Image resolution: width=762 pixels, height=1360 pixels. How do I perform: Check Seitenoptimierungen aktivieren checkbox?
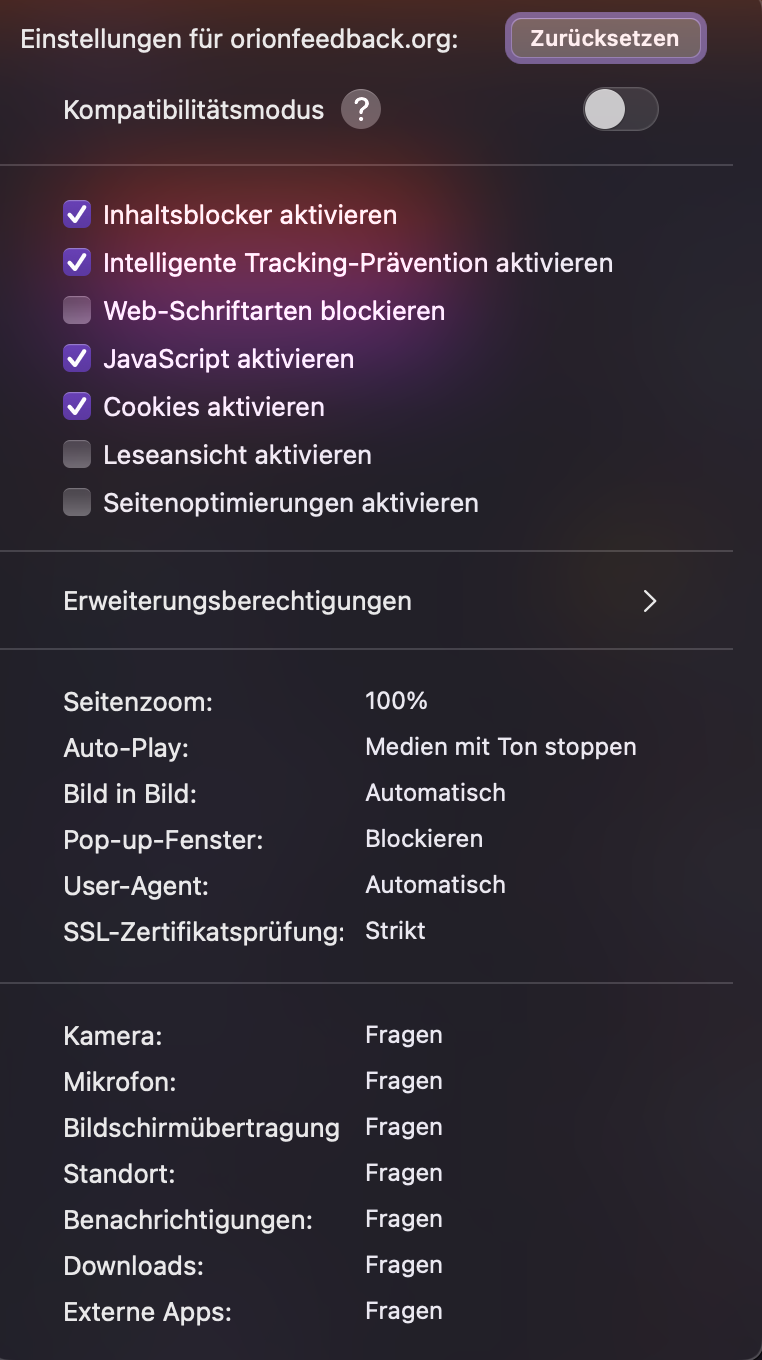[77, 503]
